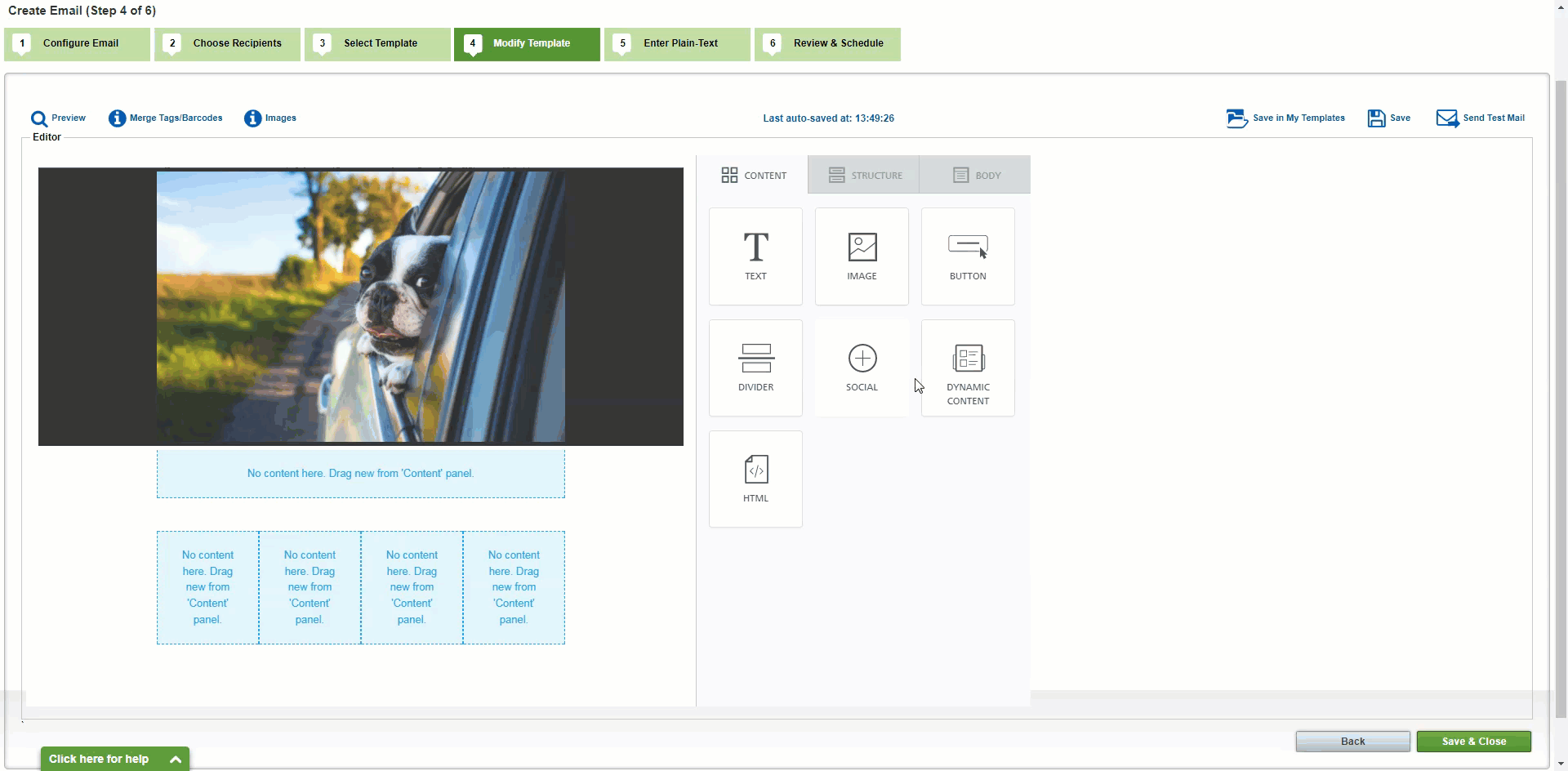Add an HTML content block
Image resolution: width=1568 pixels, height=771 pixels.
click(x=755, y=479)
